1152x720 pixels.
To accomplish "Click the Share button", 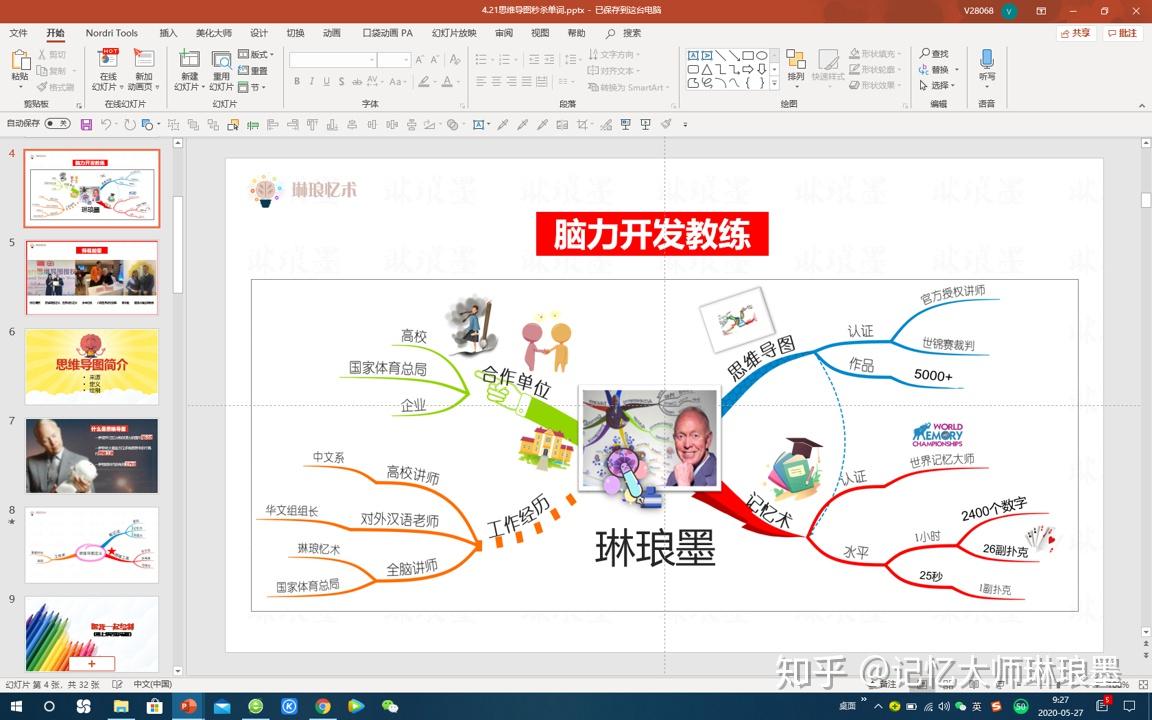I will click(1076, 33).
